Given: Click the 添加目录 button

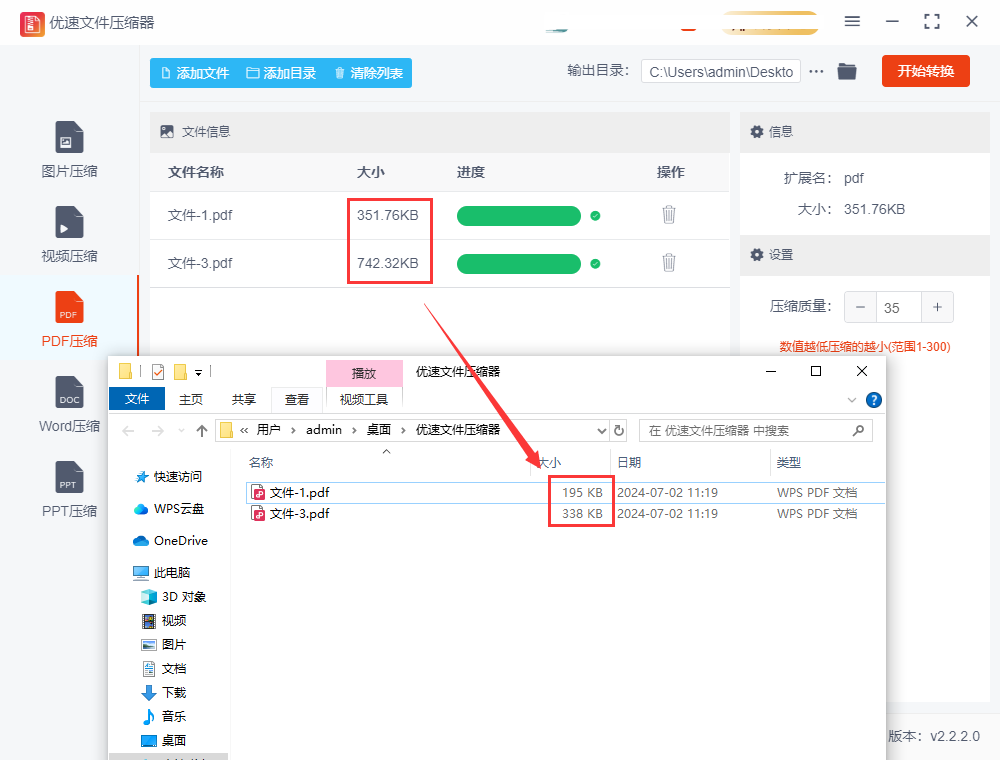Looking at the screenshot, I should (x=281, y=73).
